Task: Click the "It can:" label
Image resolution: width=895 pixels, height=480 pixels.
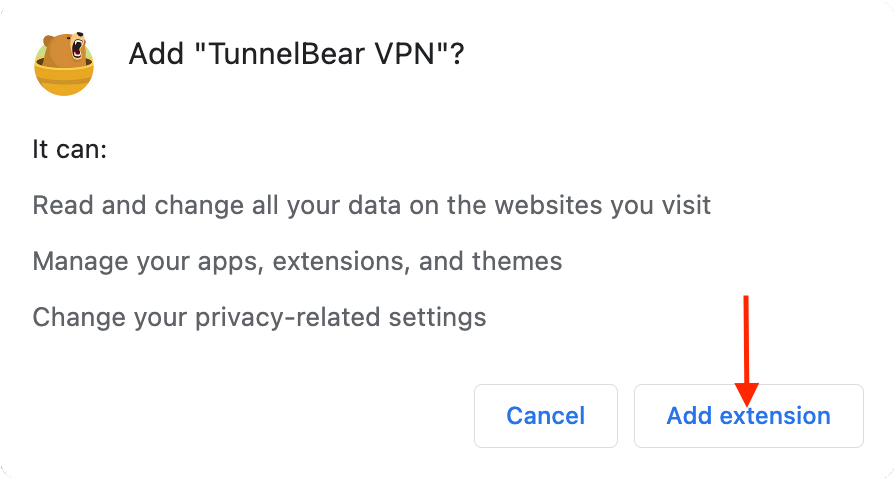Action: click(x=70, y=150)
